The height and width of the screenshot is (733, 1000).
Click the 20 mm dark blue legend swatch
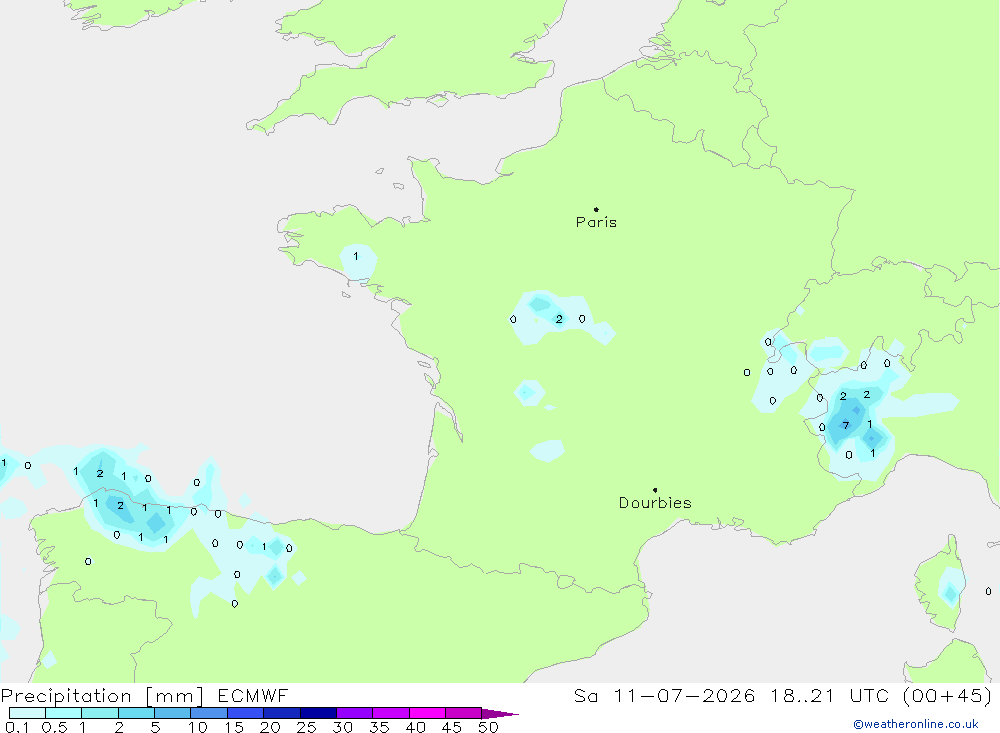[281, 713]
